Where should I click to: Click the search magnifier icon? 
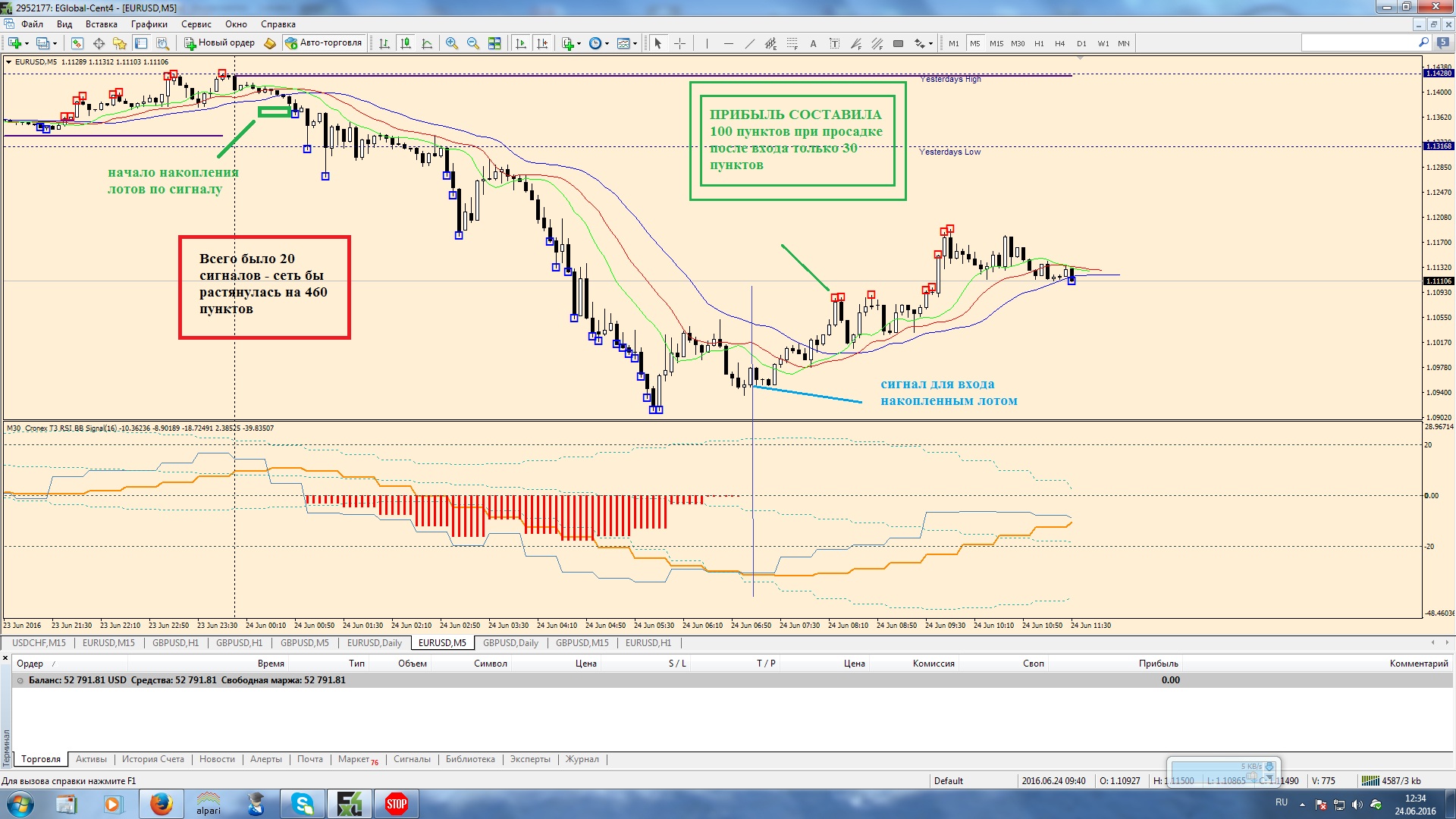point(1423,43)
